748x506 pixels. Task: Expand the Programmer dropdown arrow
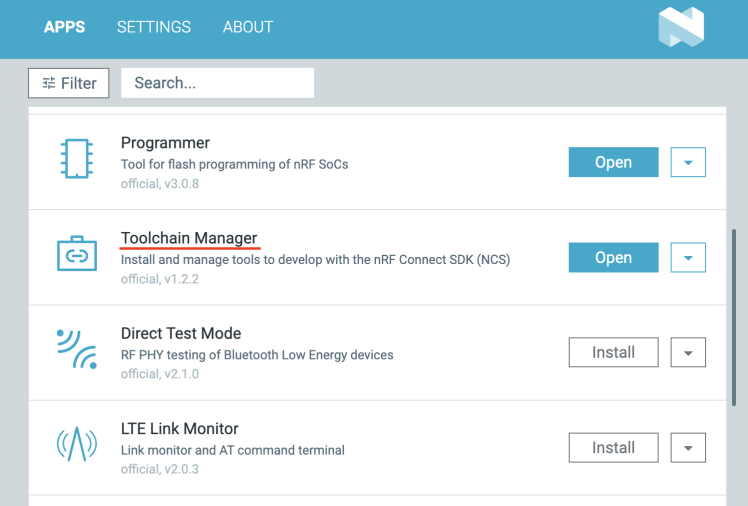tap(688, 162)
